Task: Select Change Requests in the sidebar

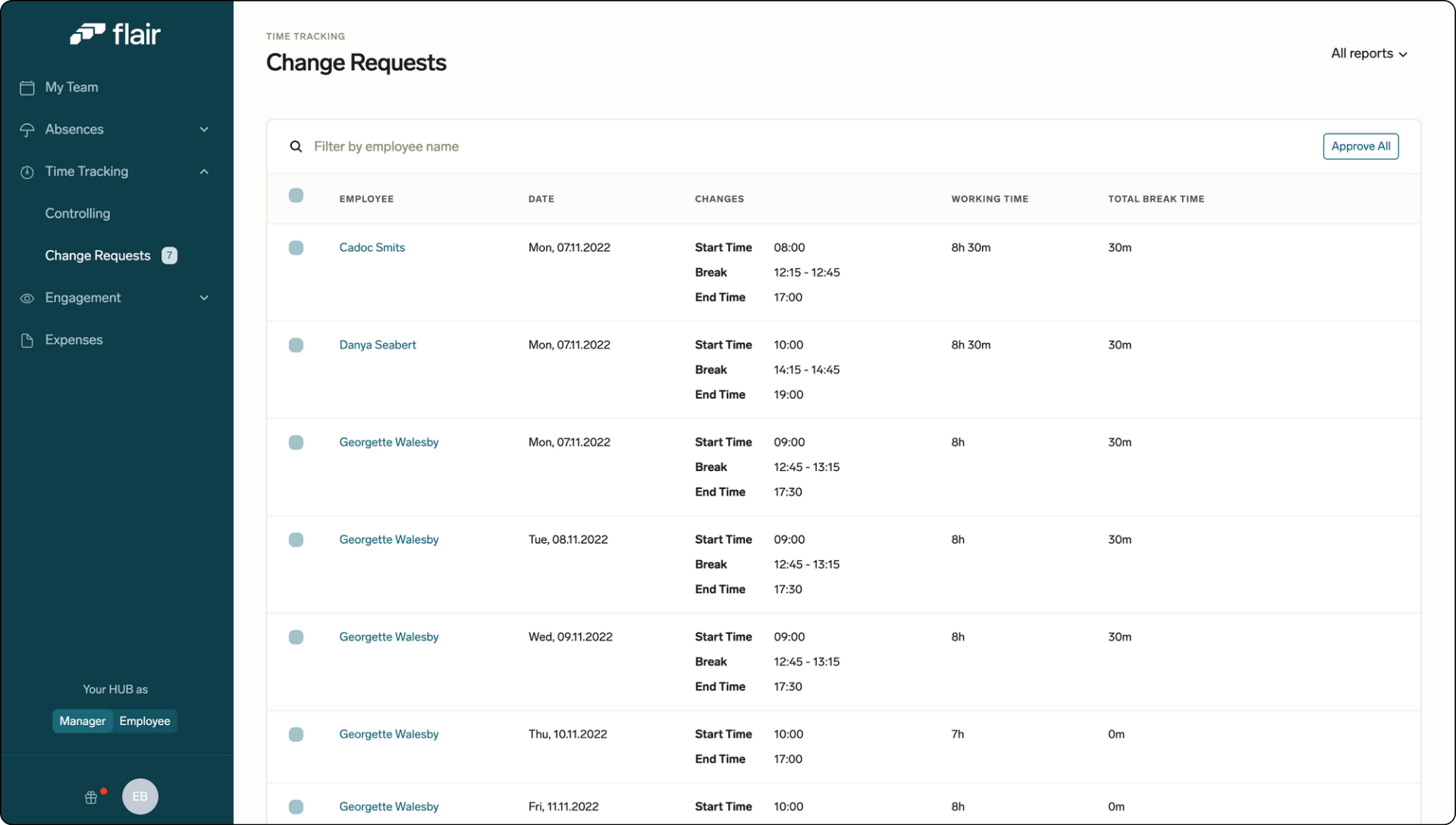Action: tap(98, 256)
